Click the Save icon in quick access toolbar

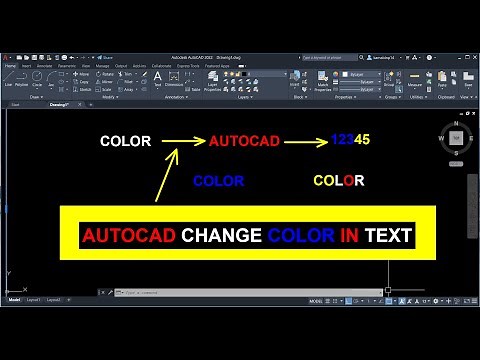click(34, 58)
